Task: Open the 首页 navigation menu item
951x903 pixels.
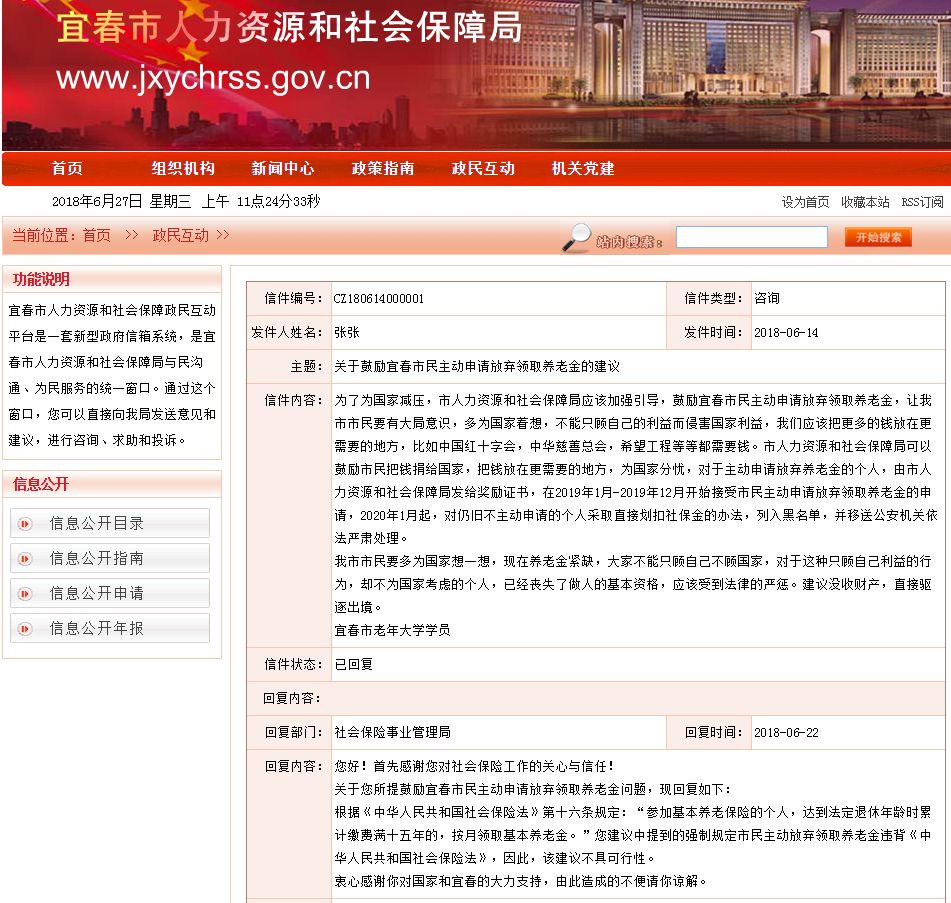Action: click(x=67, y=168)
